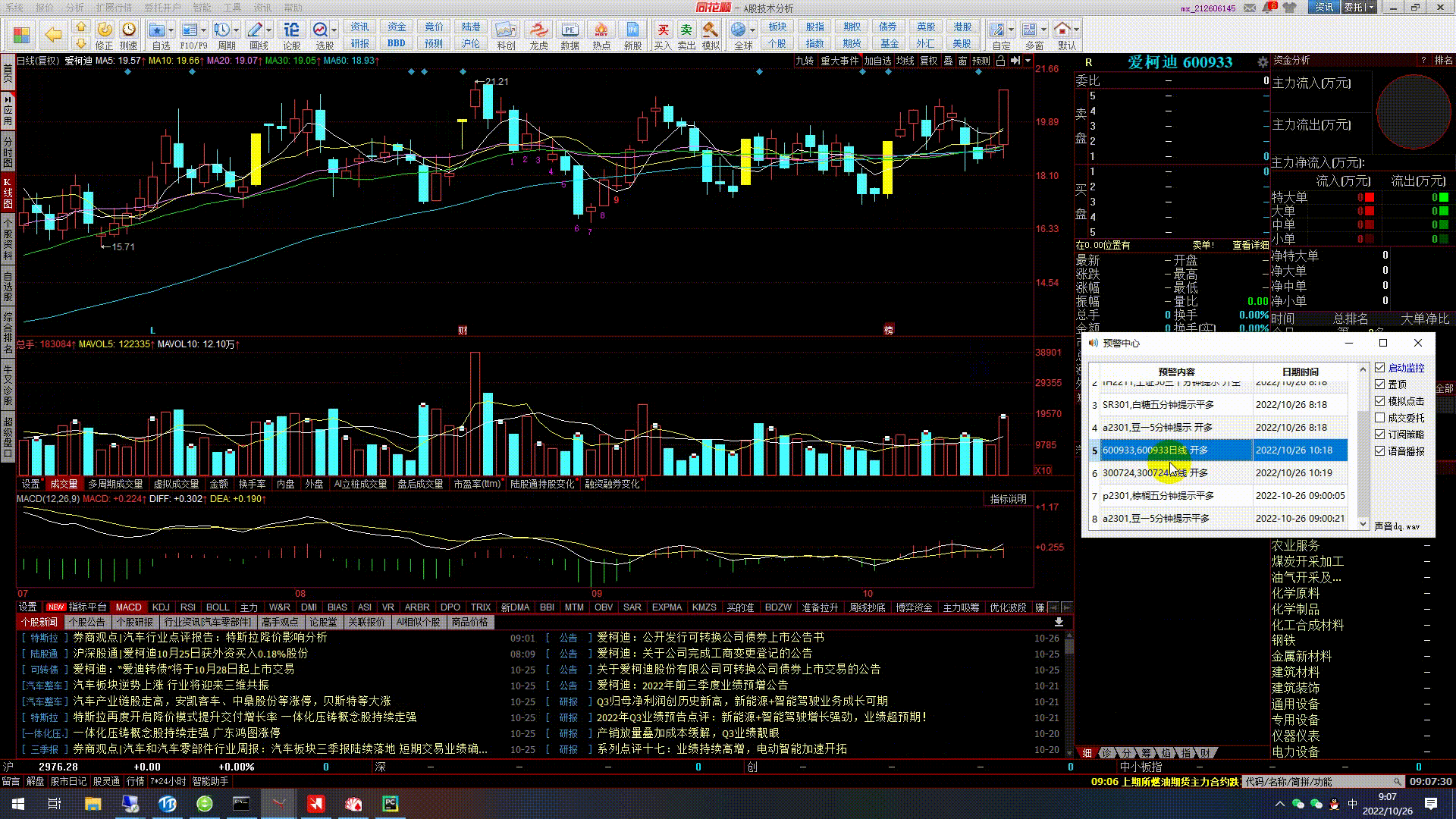Enable the 成交委托 checkbox
Viewport: 1456px width, 819px height.
(1380, 418)
